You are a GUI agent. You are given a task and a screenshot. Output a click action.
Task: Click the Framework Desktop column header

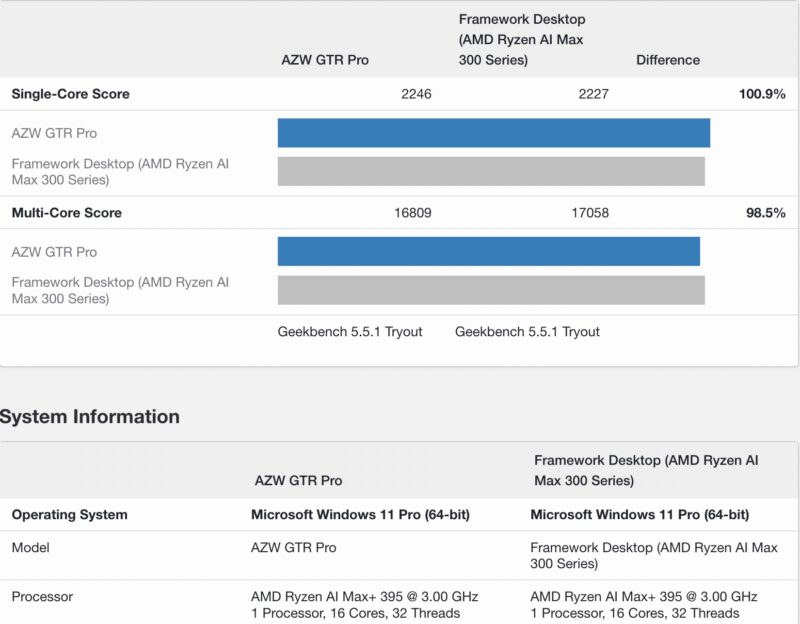(521, 39)
